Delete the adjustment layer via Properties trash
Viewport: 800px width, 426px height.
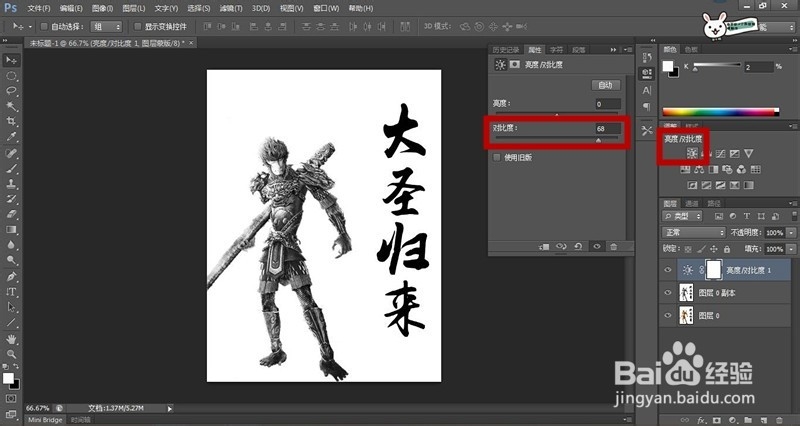(614, 246)
